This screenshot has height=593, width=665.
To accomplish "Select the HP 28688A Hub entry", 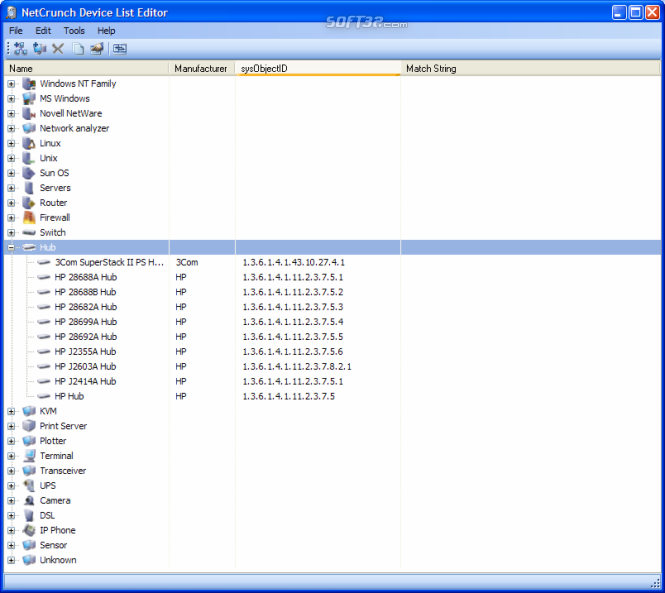I will coord(86,277).
